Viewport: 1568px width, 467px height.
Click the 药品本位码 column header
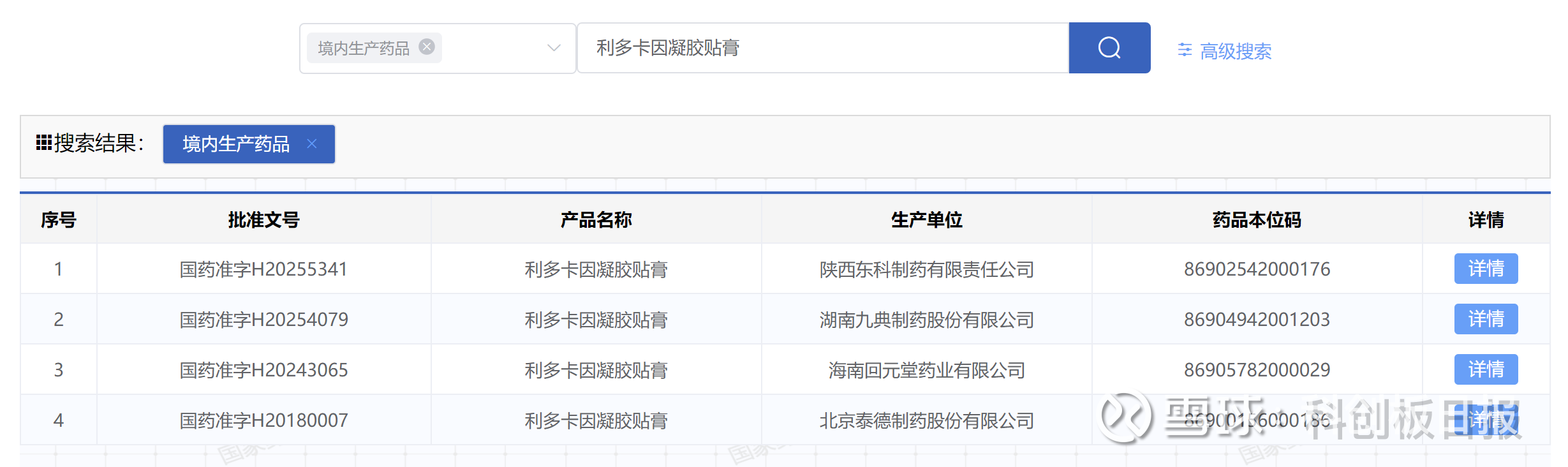click(x=1257, y=220)
